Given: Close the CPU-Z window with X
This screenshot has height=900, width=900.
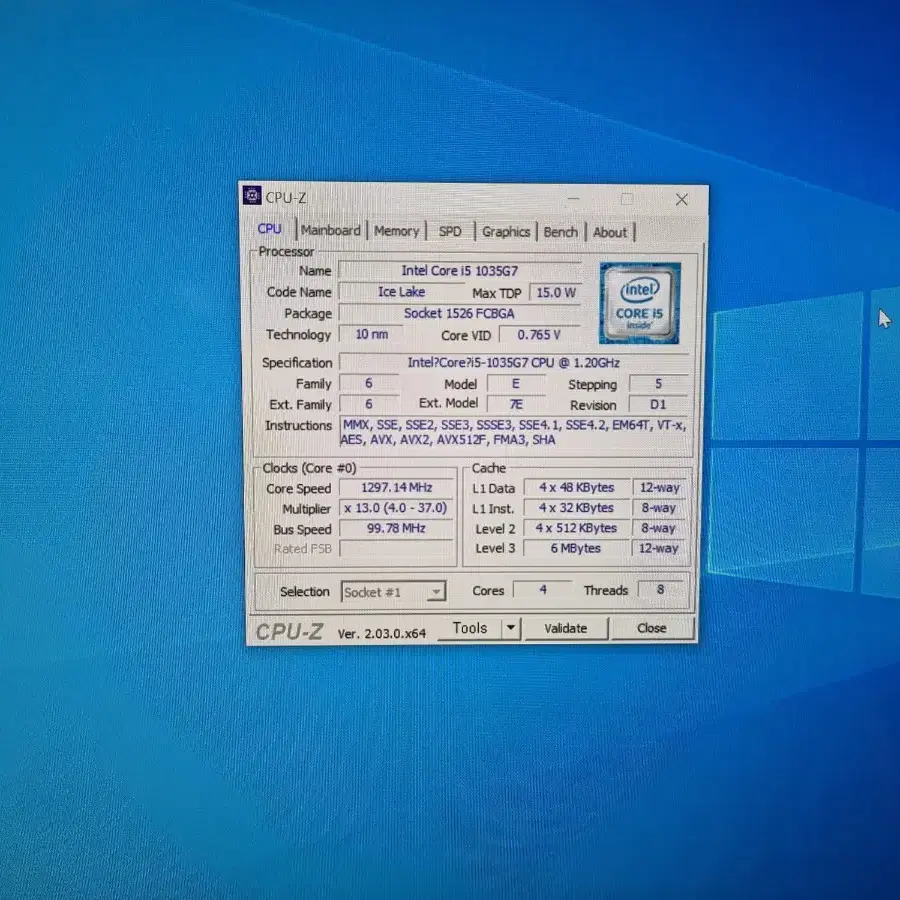Looking at the screenshot, I should tap(681, 199).
